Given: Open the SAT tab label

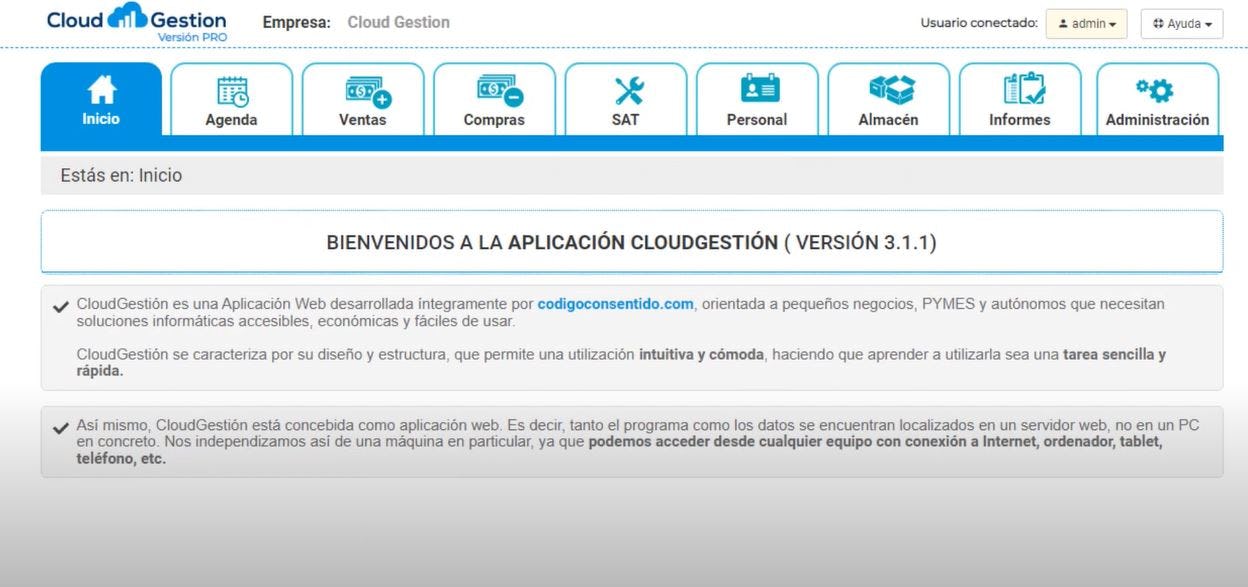Looking at the screenshot, I should [625, 119].
